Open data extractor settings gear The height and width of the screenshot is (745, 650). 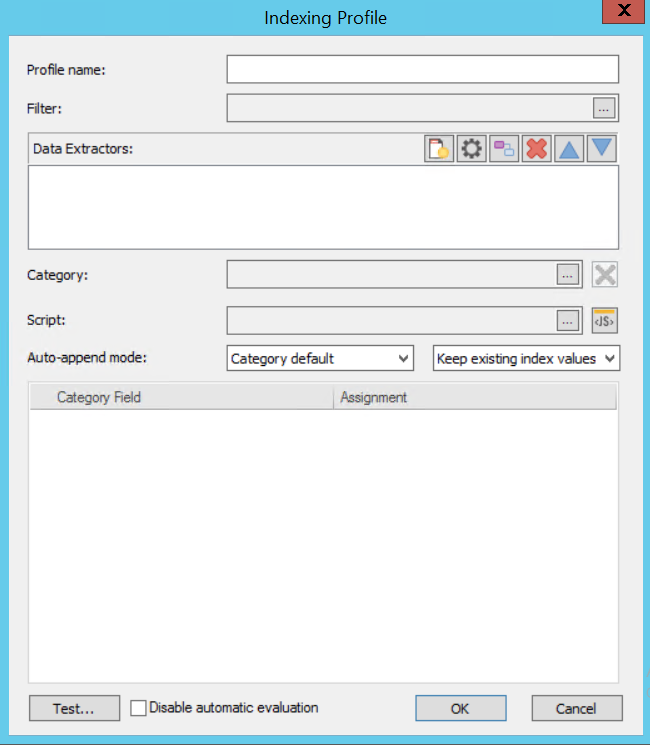pyautogui.click(x=471, y=149)
